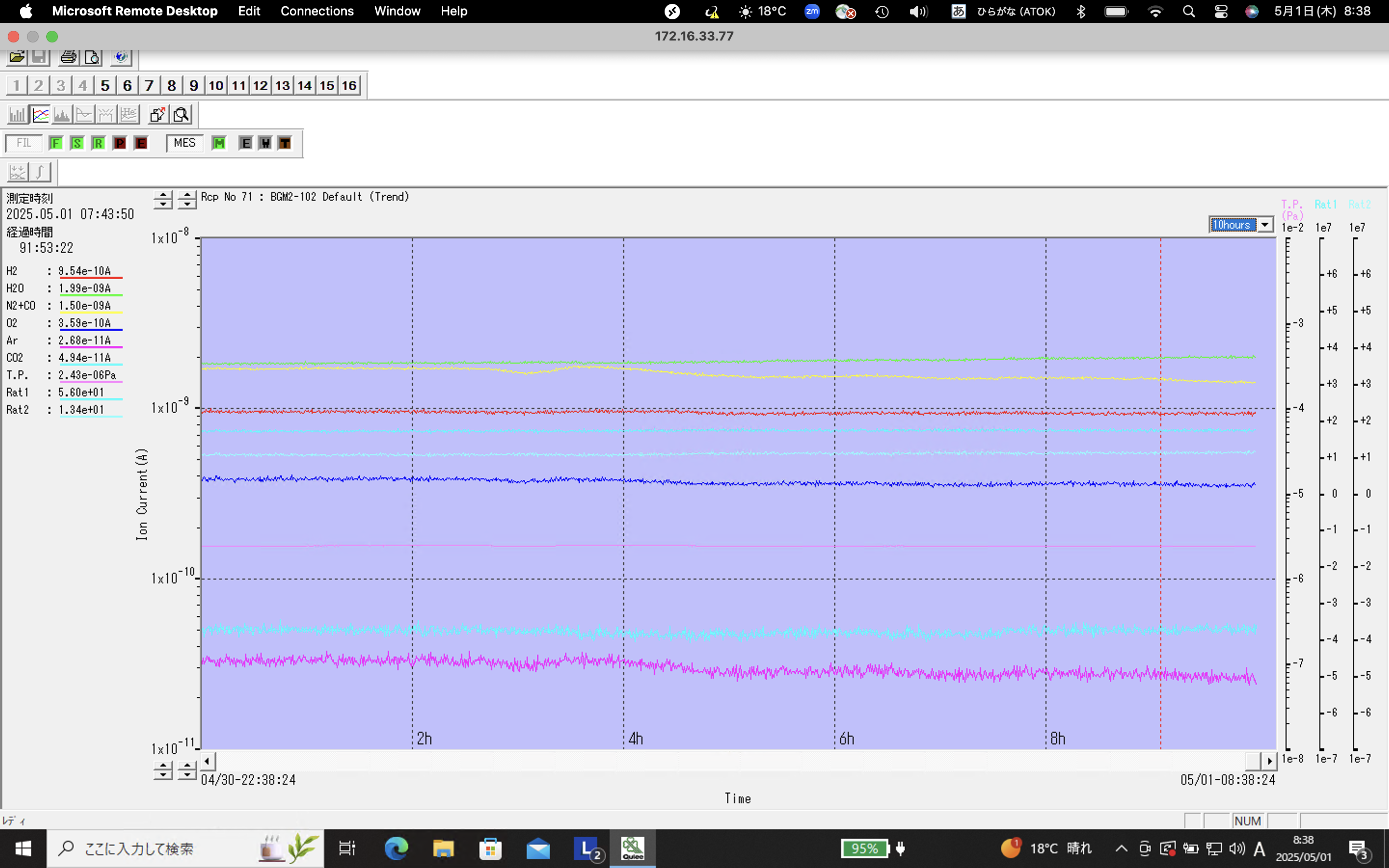Image resolution: width=1389 pixels, height=868 pixels.
Task: Toggle the brown T indicator
Action: (x=285, y=143)
